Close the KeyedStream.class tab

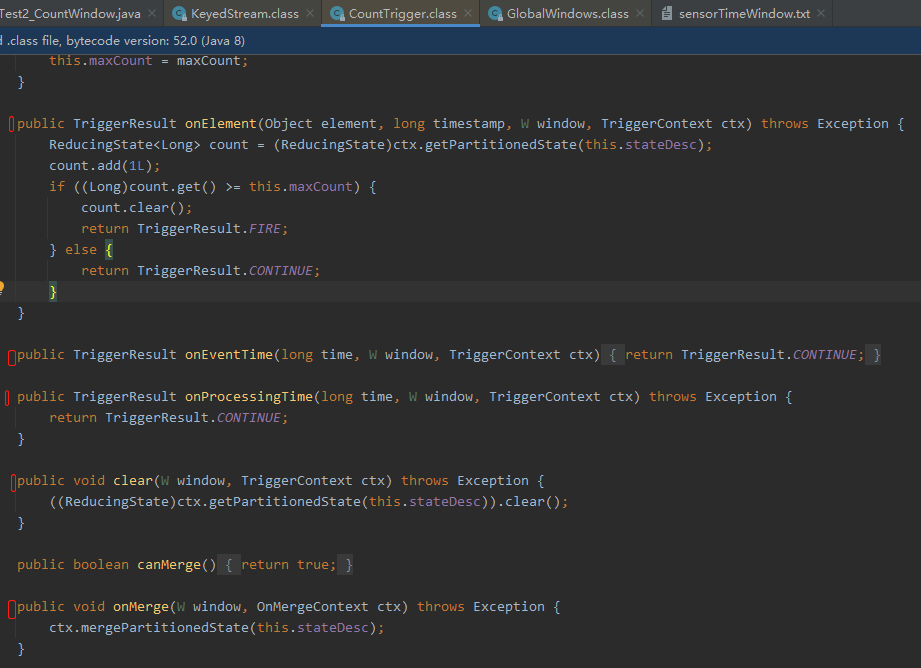coord(310,13)
